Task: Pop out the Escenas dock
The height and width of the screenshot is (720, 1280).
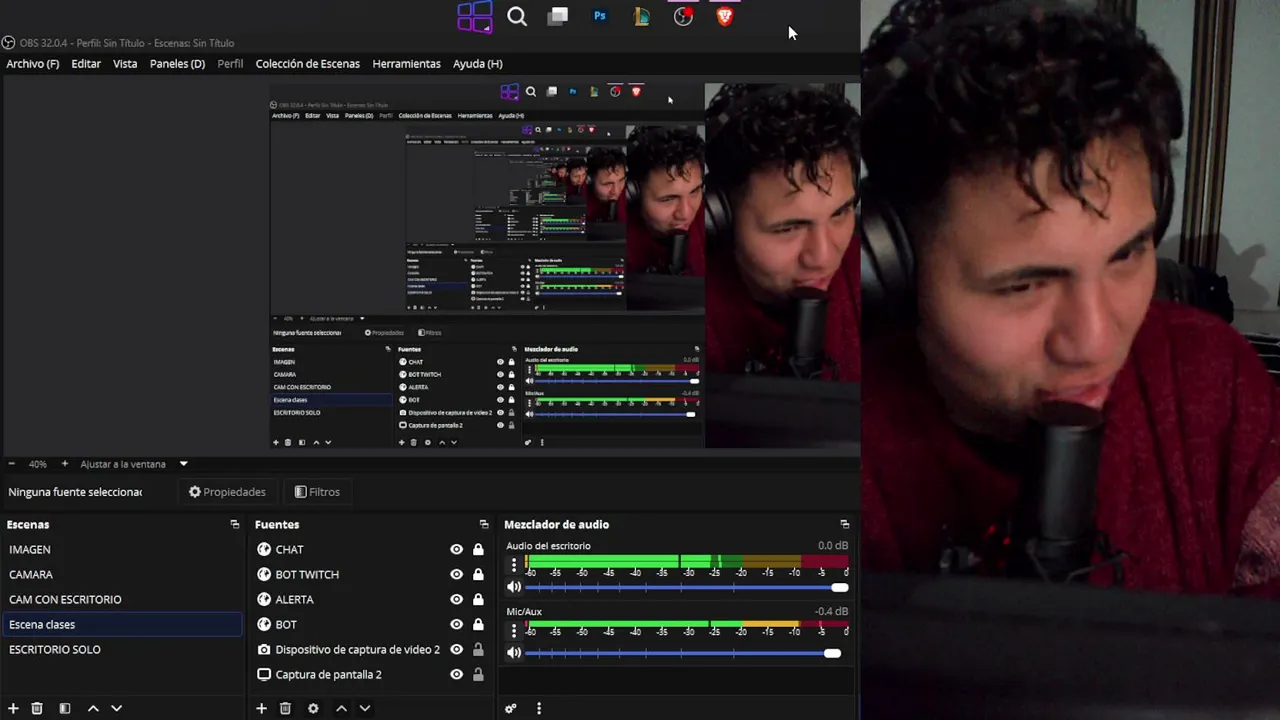Action: coord(234,524)
